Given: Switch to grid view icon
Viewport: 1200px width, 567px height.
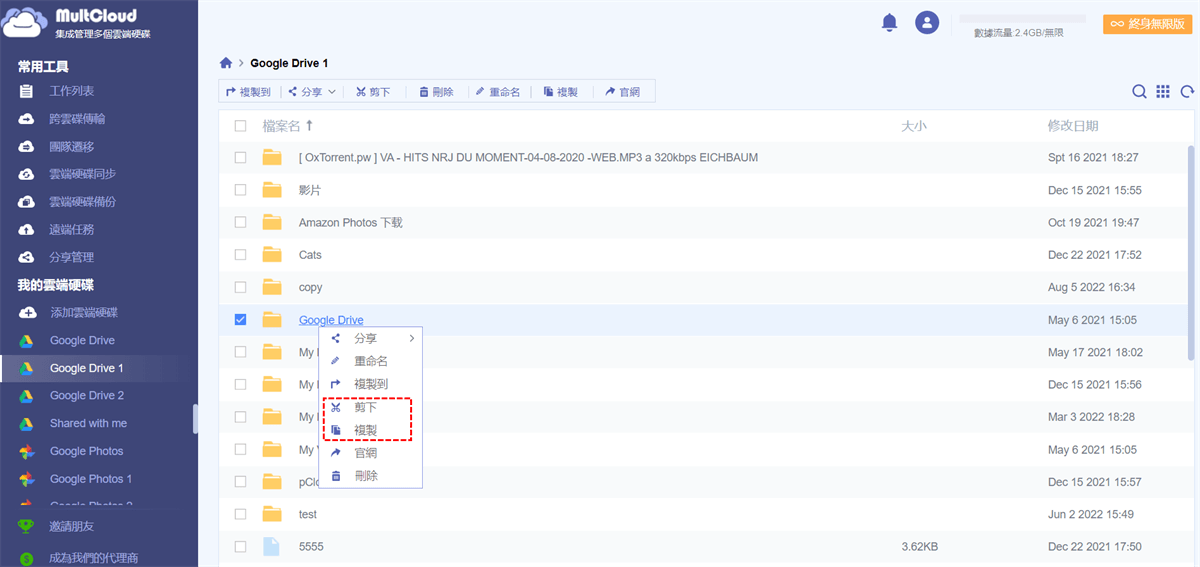Looking at the screenshot, I should point(1163,92).
